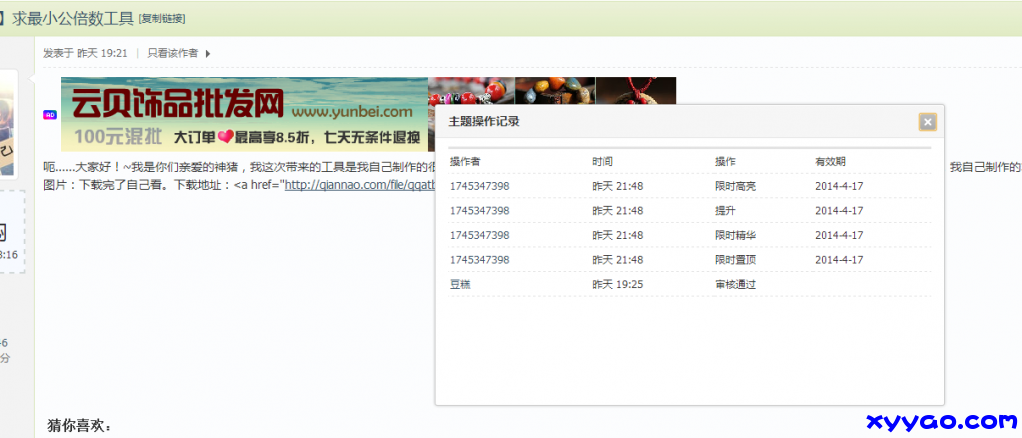The height and width of the screenshot is (438, 1022).
Task: Click operator name 豆糕
Action: click(460, 284)
